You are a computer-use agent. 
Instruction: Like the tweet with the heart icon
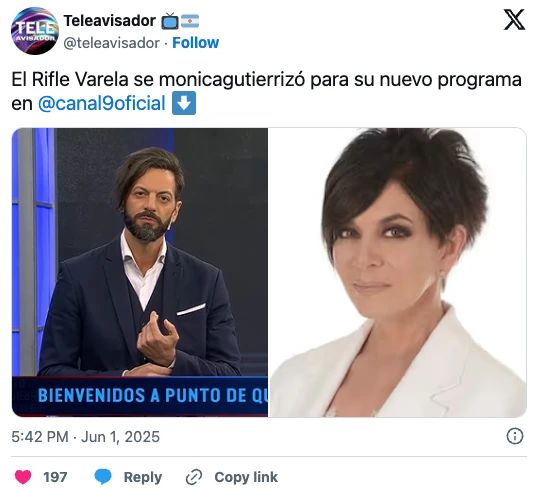click(23, 477)
